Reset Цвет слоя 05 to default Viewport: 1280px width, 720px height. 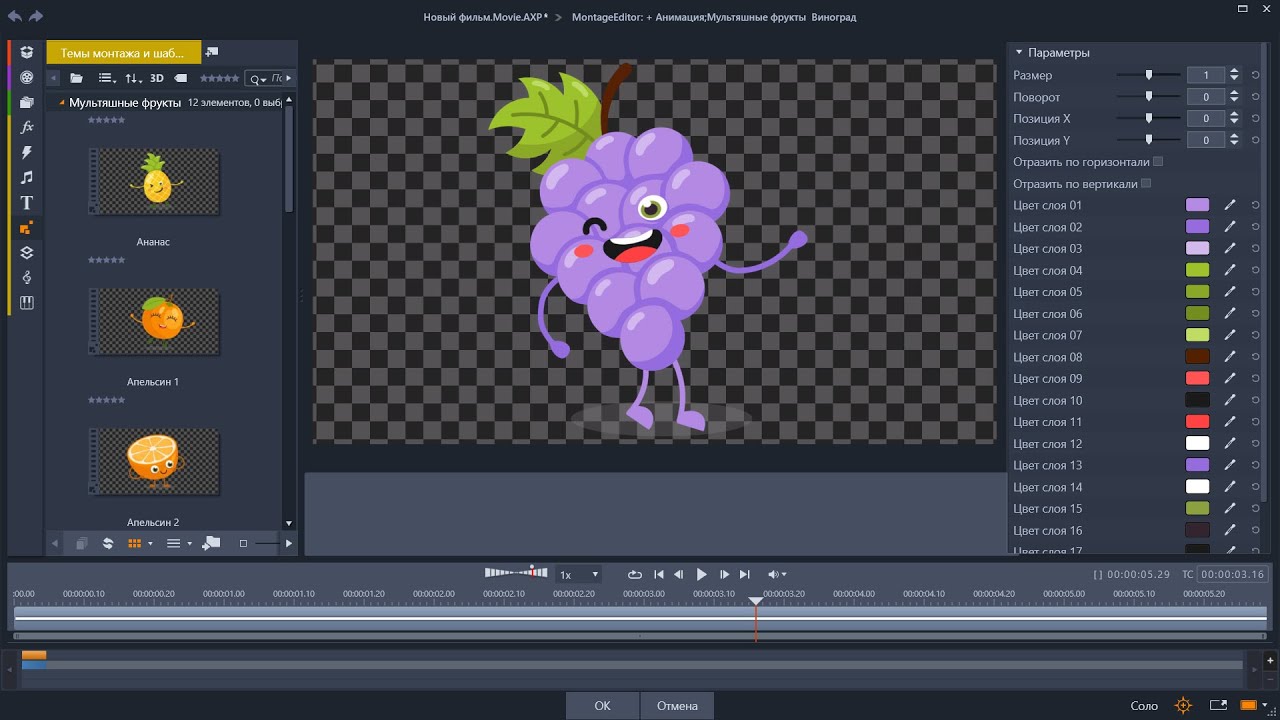pos(1255,292)
